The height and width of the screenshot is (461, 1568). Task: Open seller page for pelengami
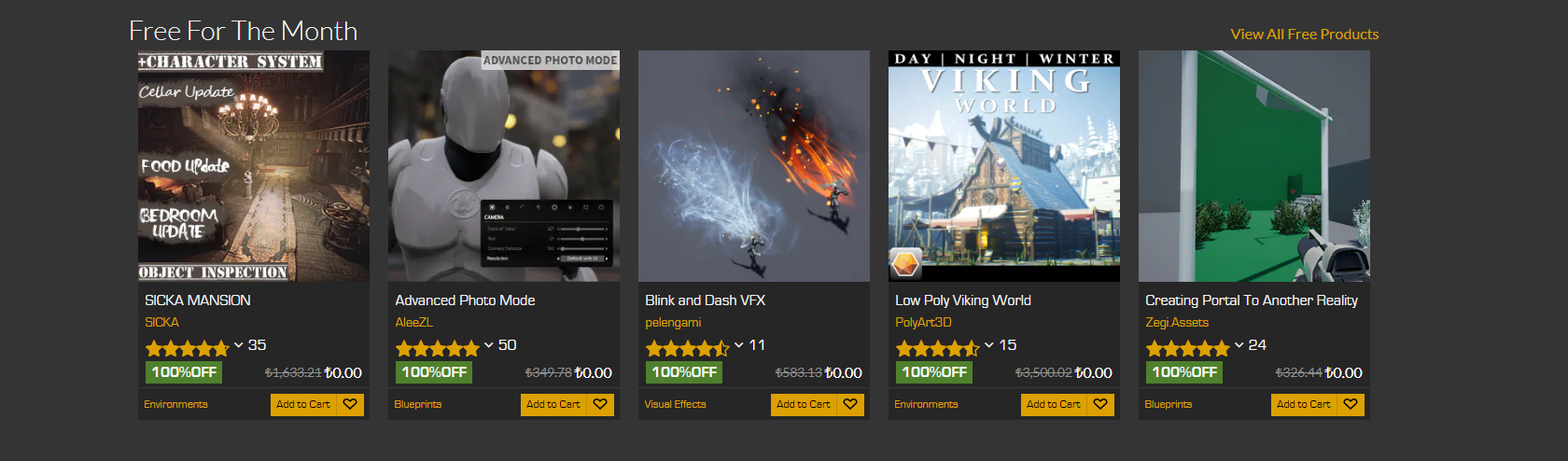tap(673, 322)
